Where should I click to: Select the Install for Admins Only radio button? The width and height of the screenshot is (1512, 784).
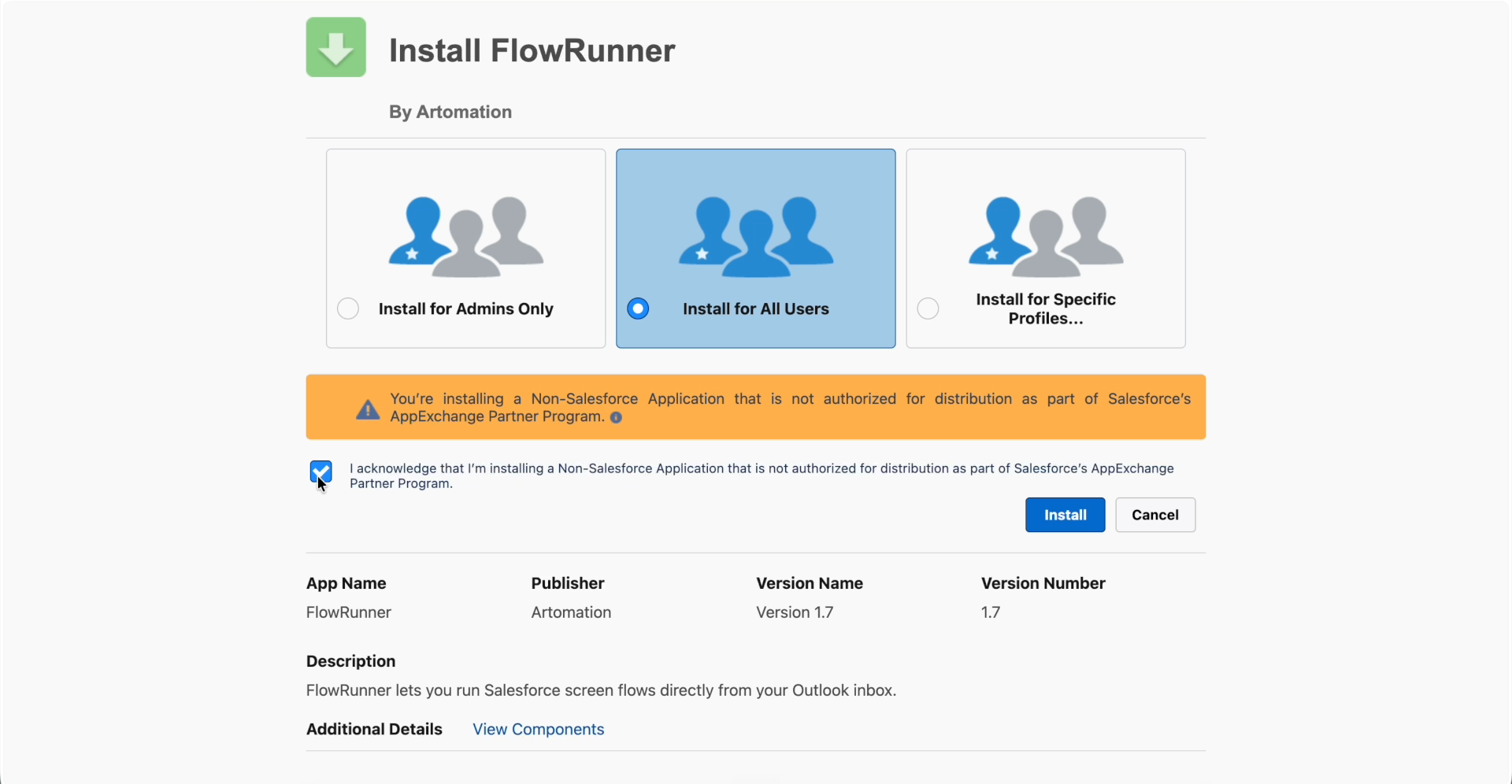point(348,309)
